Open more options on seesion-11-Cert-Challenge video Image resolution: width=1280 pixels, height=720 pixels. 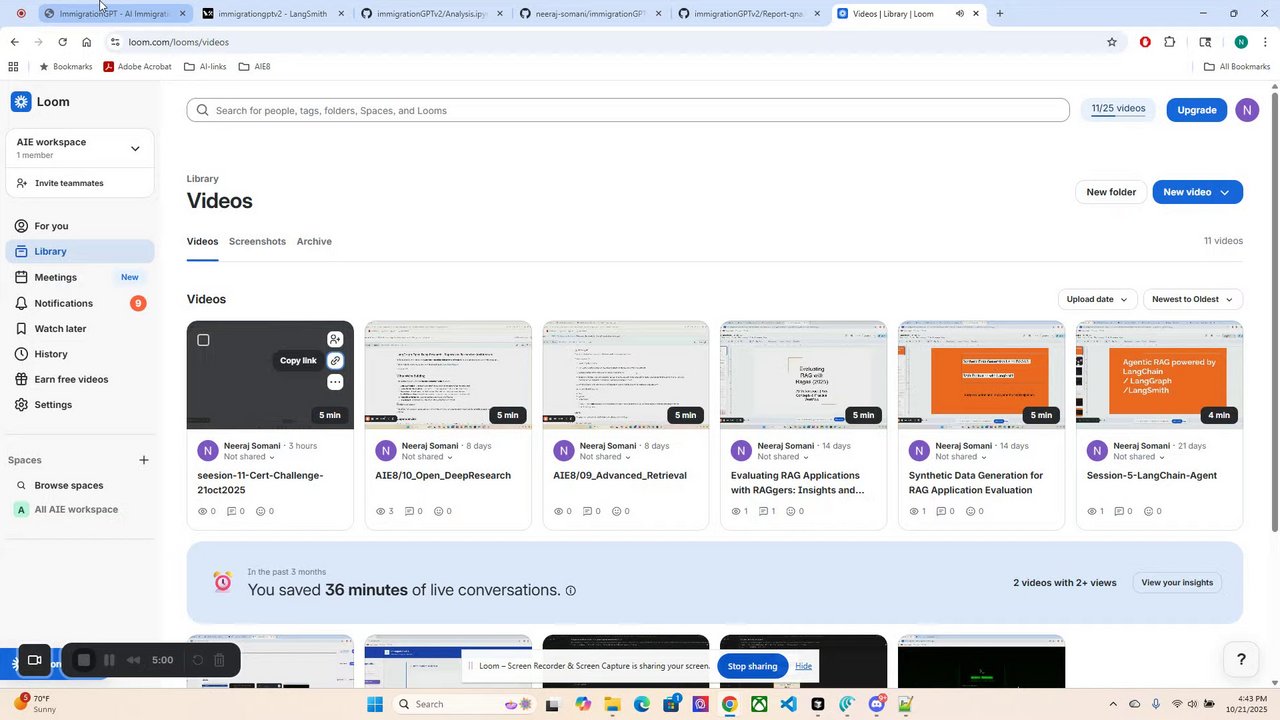click(335, 382)
